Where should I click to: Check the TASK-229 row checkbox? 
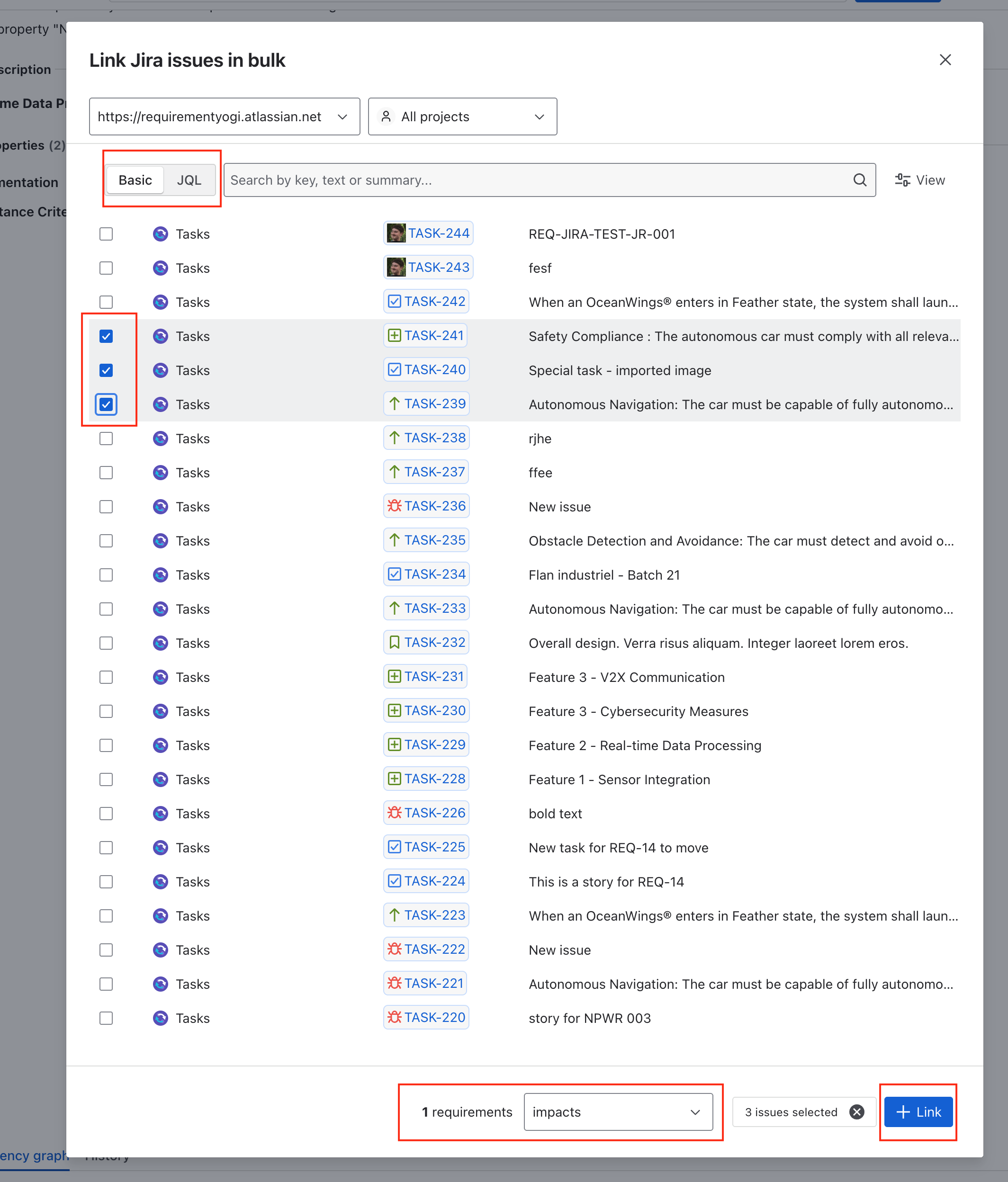pyautogui.click(x=106, y=745)
